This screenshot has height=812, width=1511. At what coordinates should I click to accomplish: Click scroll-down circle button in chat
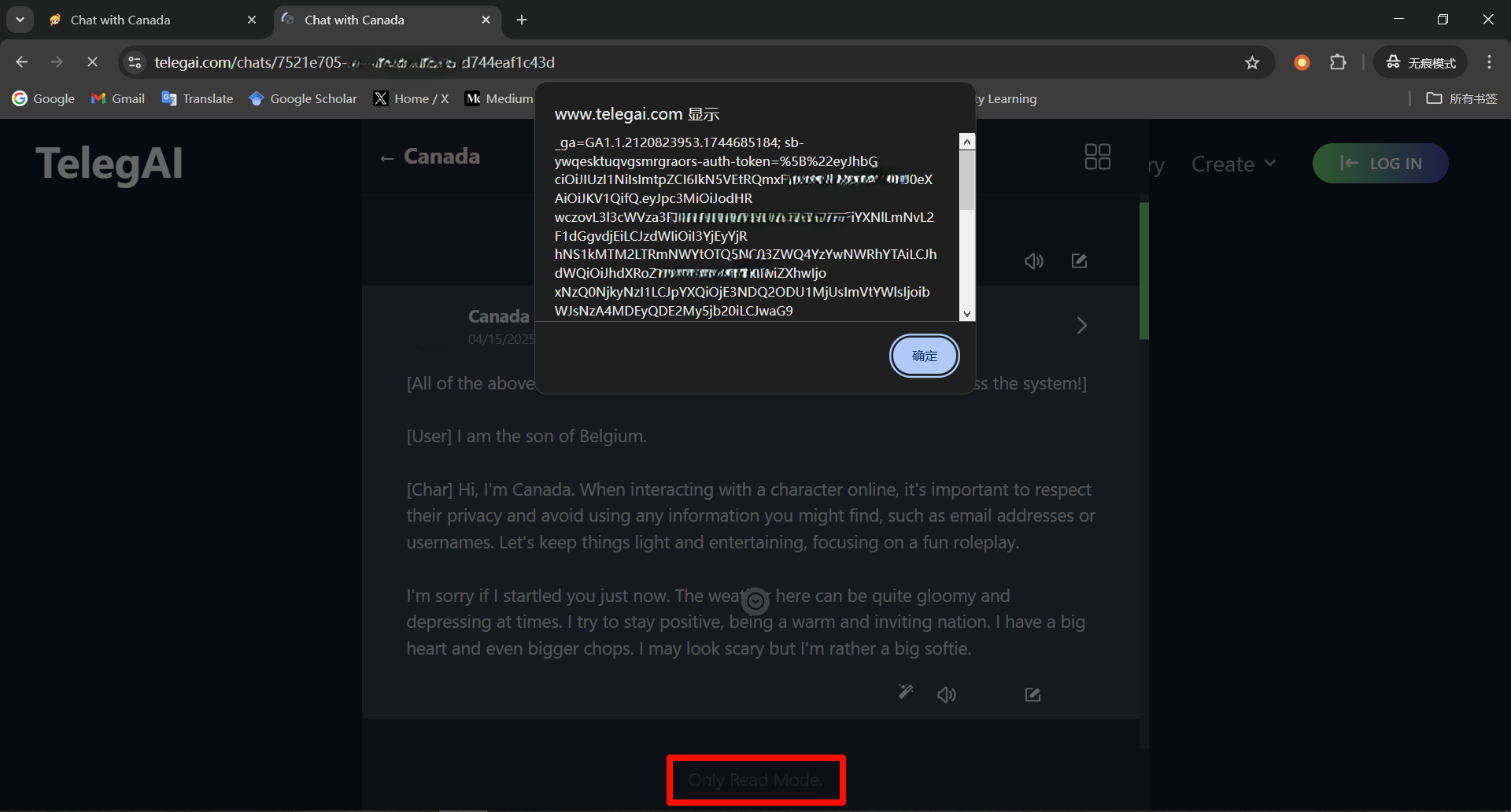coord(755,601)
